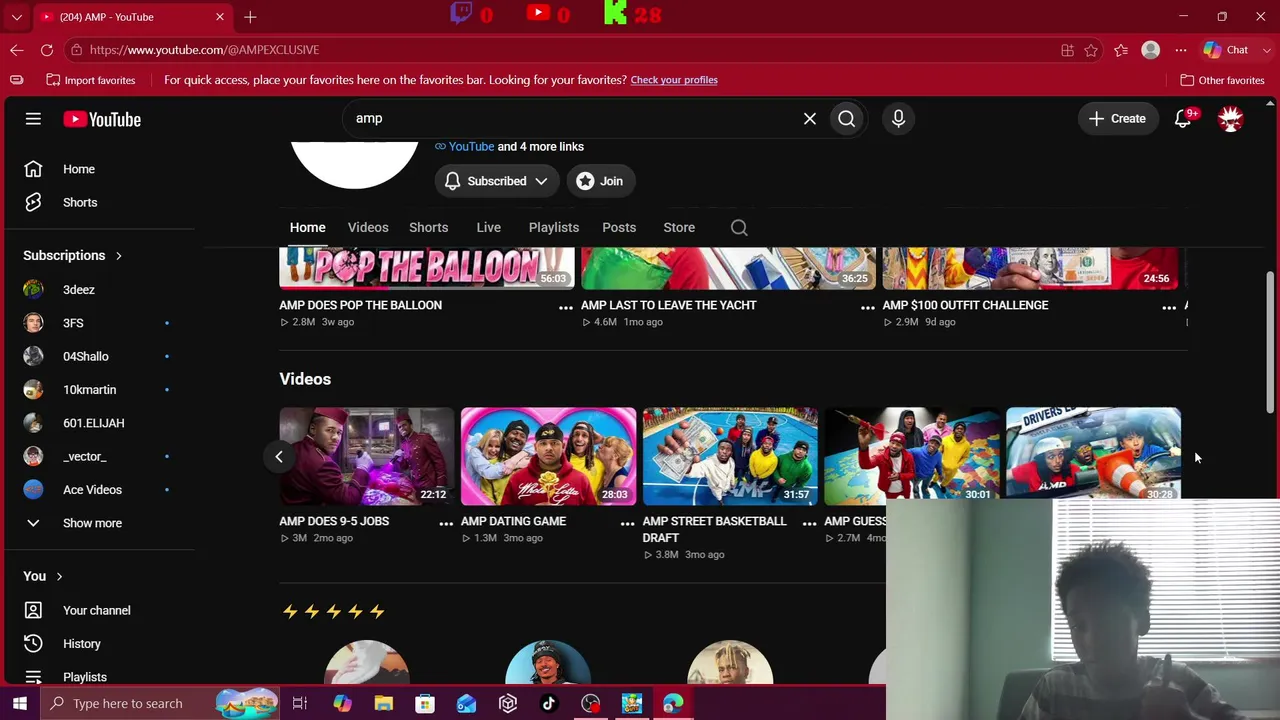Click the Windows taskbar search box
The width and height of the screenshot is (1280, 720).
[x=160, y=704]
